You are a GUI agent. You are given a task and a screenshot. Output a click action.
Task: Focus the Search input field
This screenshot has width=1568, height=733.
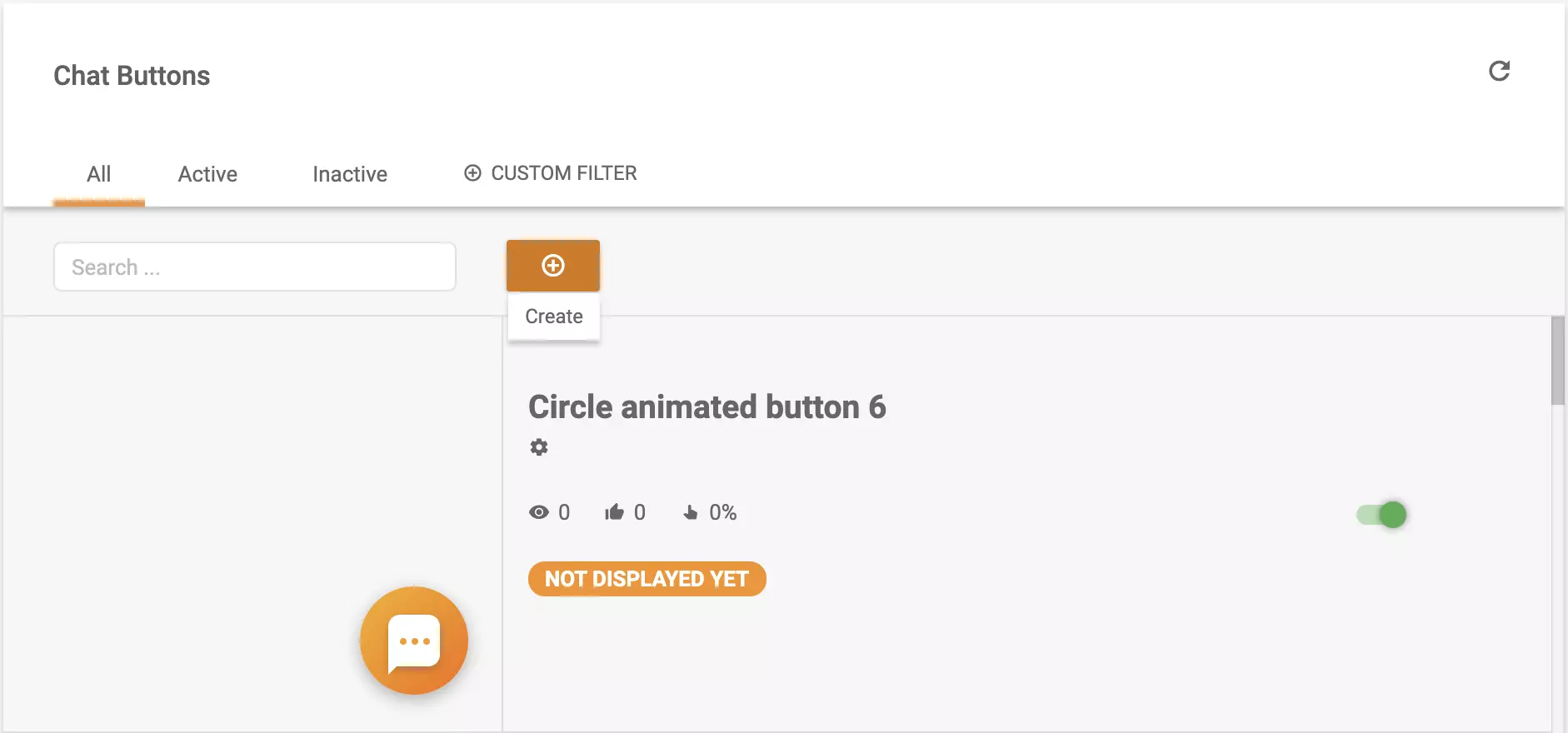click(254, 267)
